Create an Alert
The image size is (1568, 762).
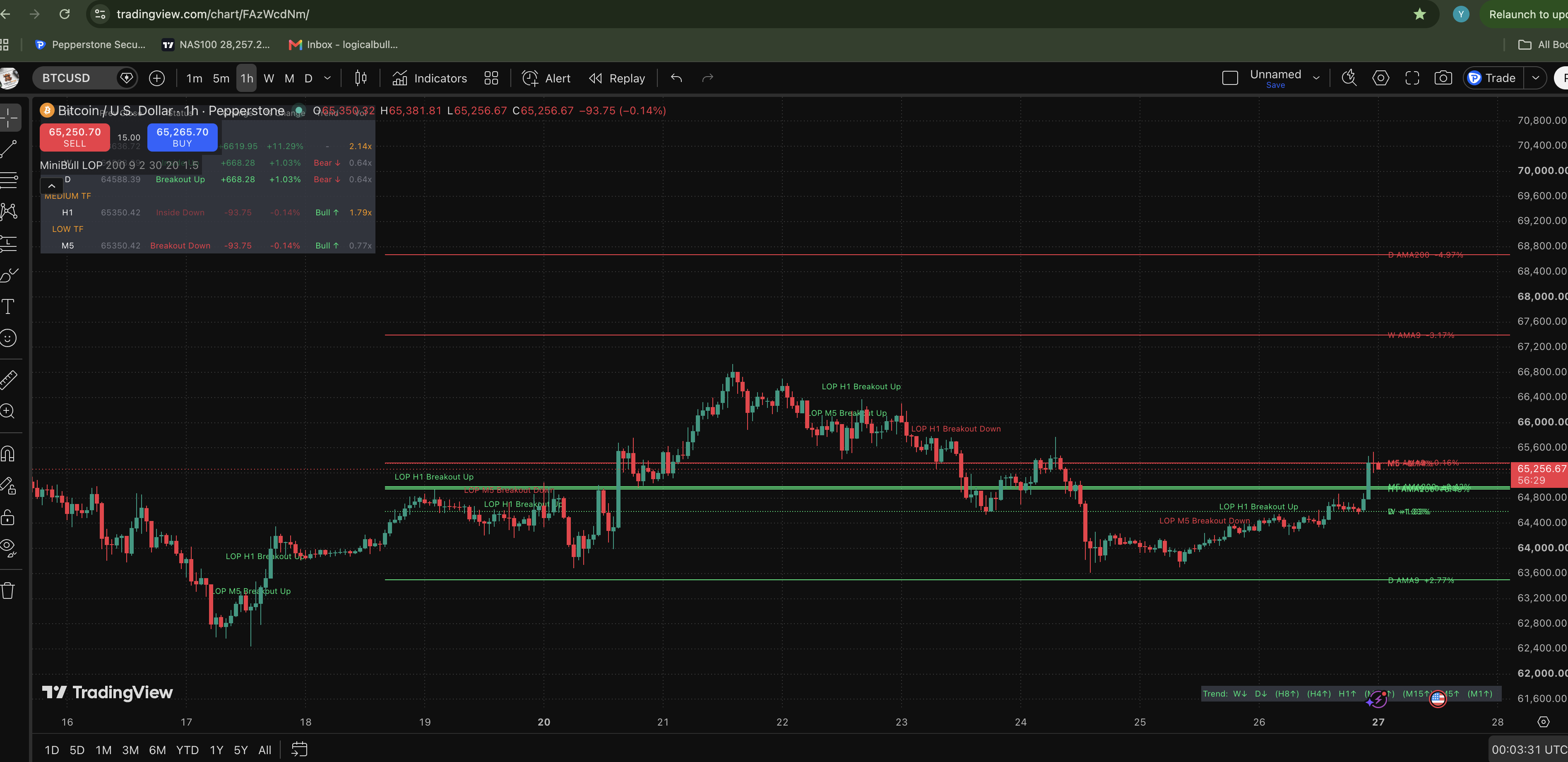546,78
